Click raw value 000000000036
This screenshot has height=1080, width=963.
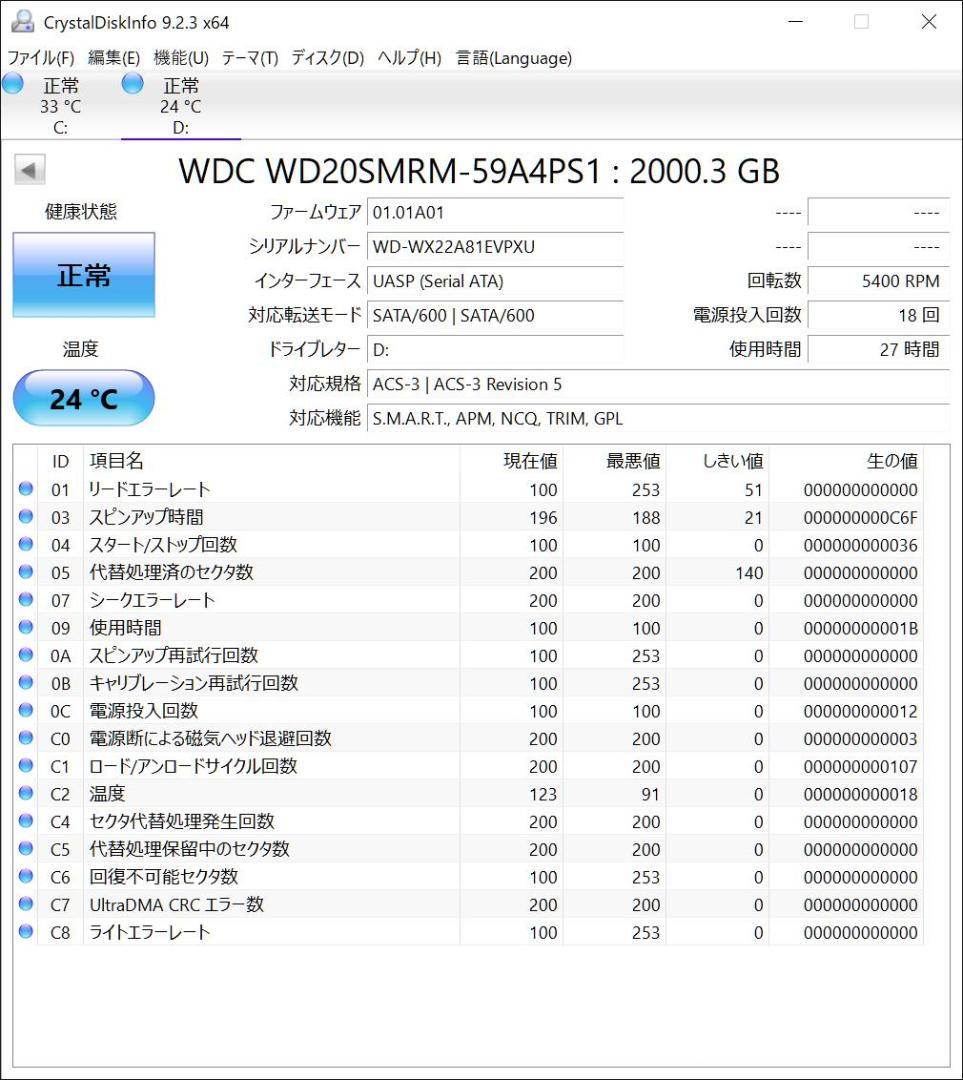[860, 546]
